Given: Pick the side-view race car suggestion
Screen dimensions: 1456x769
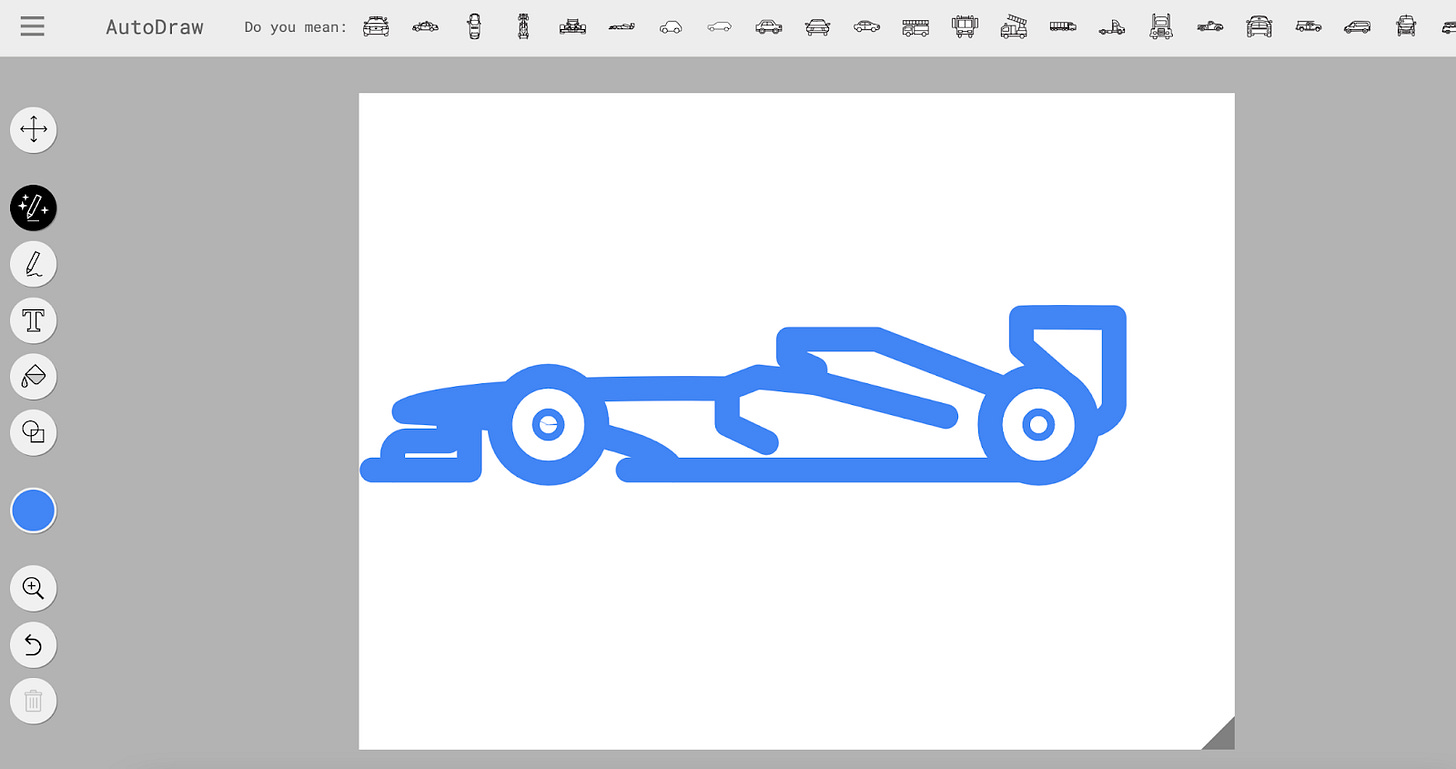Looking at the screenshot, I should [x=621, y=27].
